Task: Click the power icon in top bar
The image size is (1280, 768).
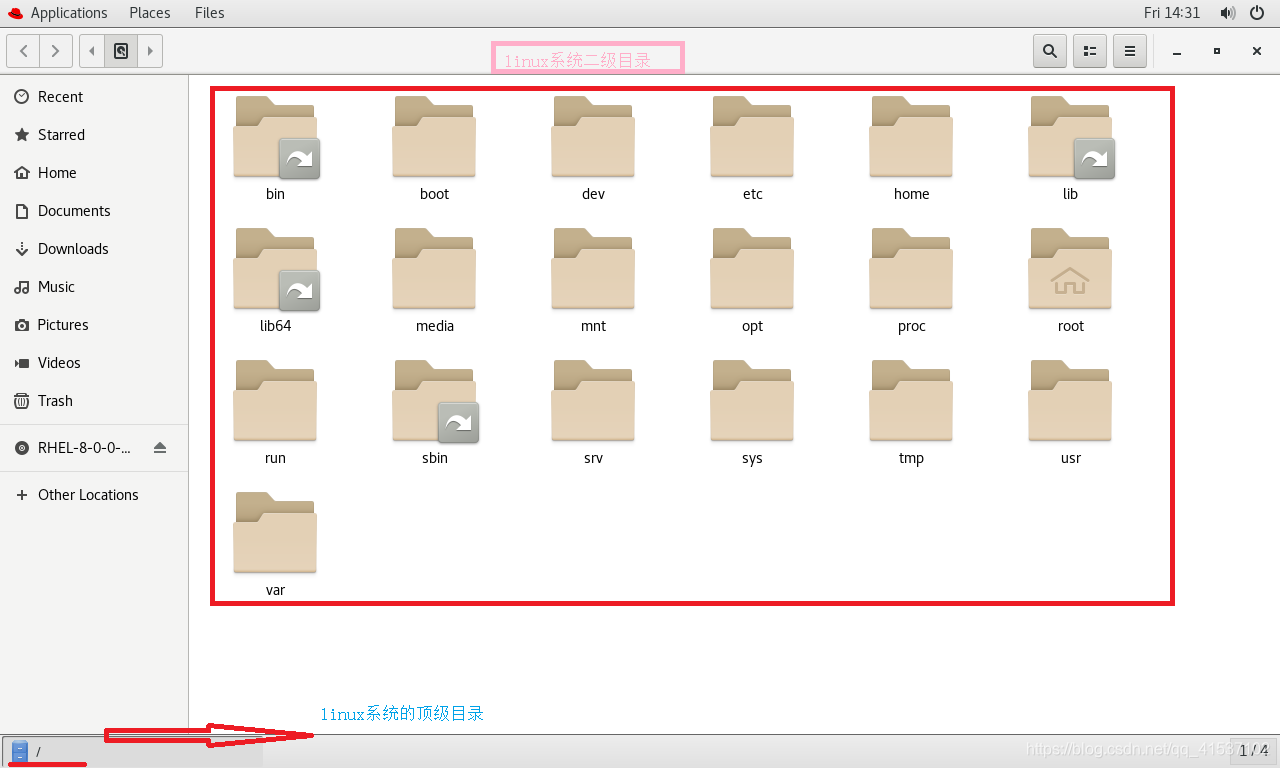Action: 1257,13
